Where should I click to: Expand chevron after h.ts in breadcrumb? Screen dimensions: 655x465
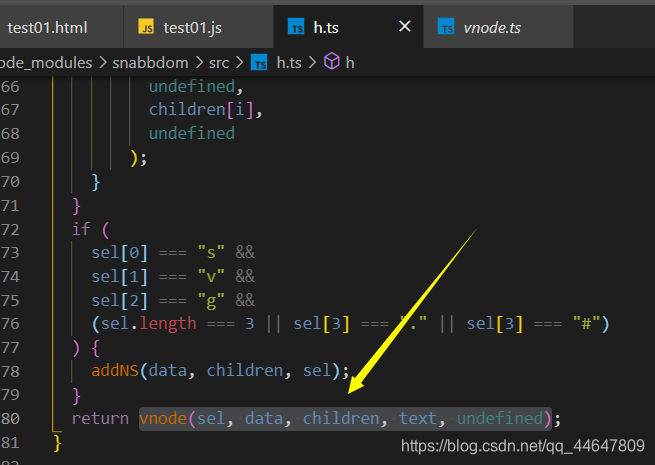[312, 63]
